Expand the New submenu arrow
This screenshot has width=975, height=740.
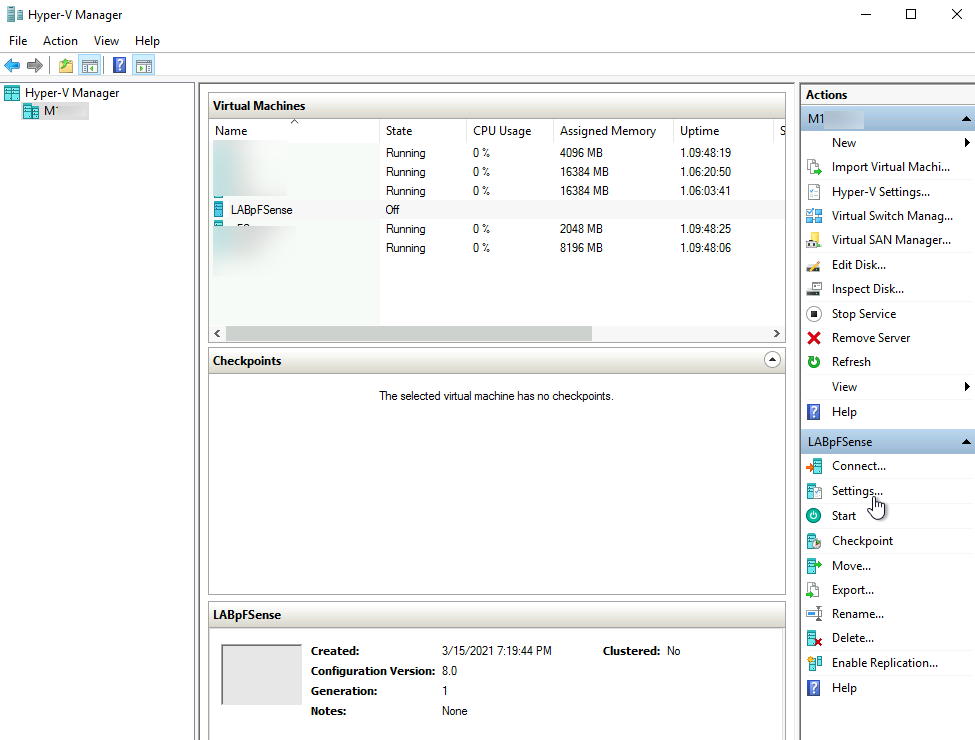967,143
